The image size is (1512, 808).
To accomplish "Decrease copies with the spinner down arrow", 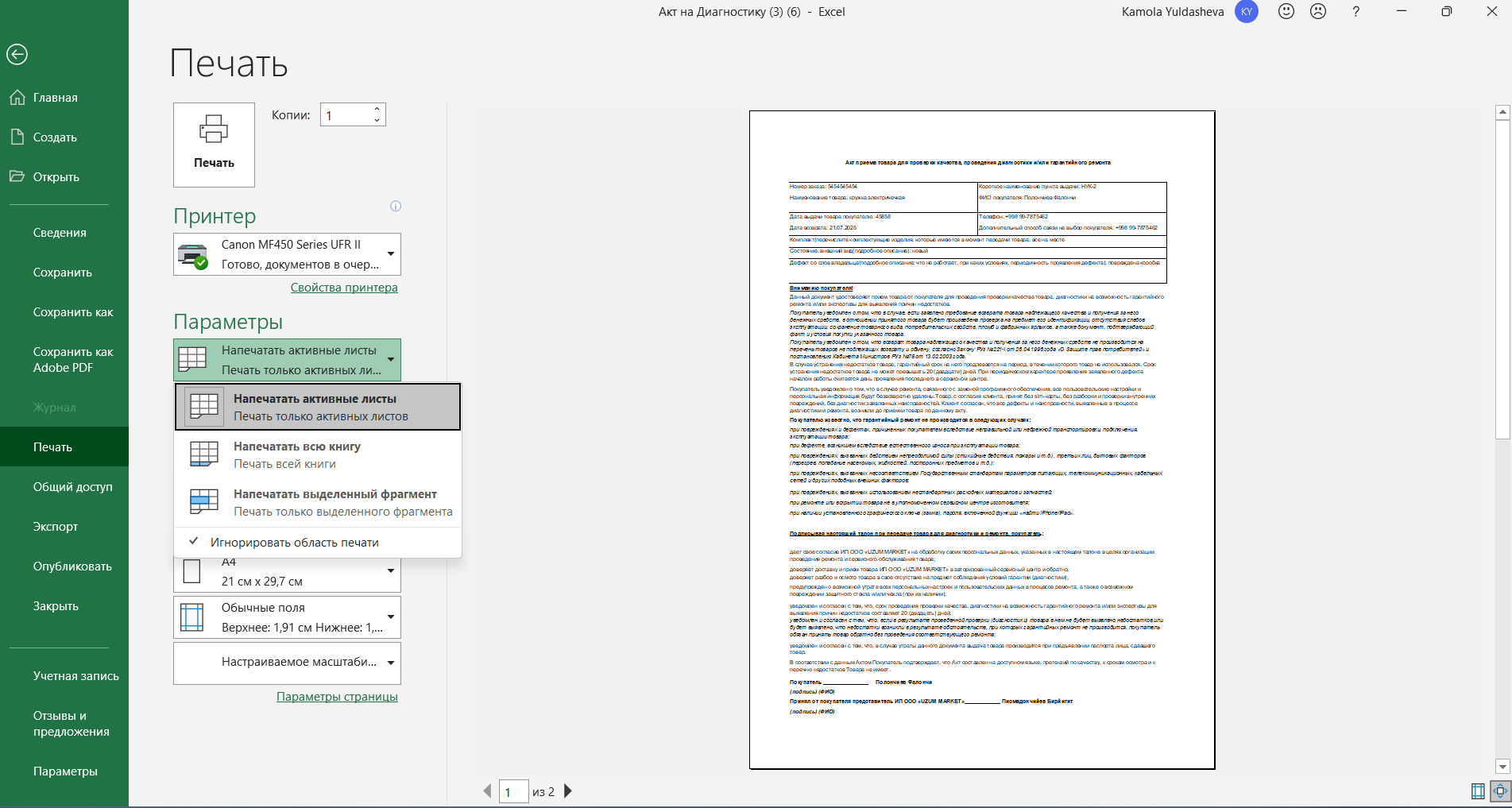I will pyautogui.click(x=377, y=120).
